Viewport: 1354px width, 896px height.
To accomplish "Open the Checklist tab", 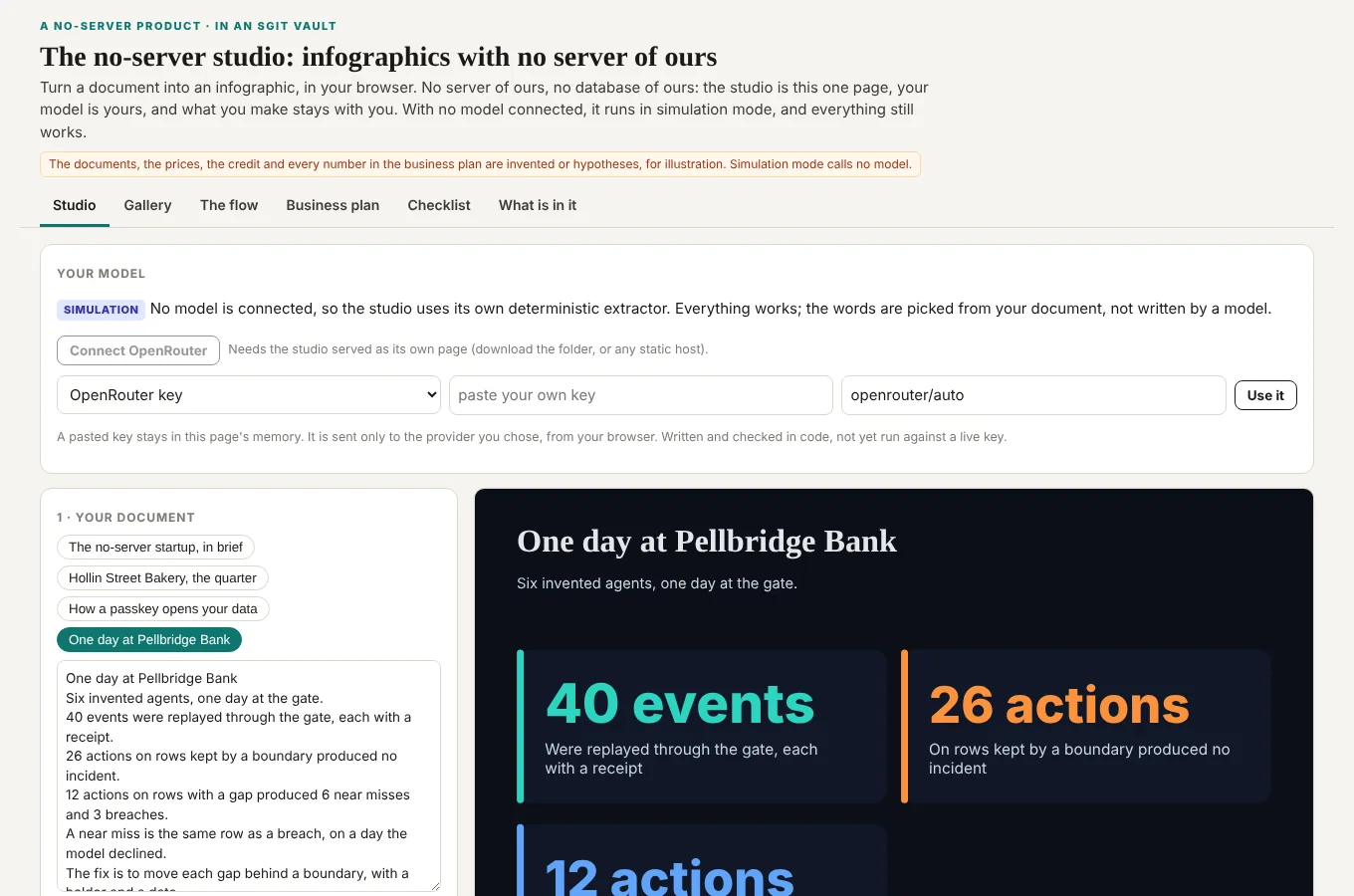I will (439, 205).
